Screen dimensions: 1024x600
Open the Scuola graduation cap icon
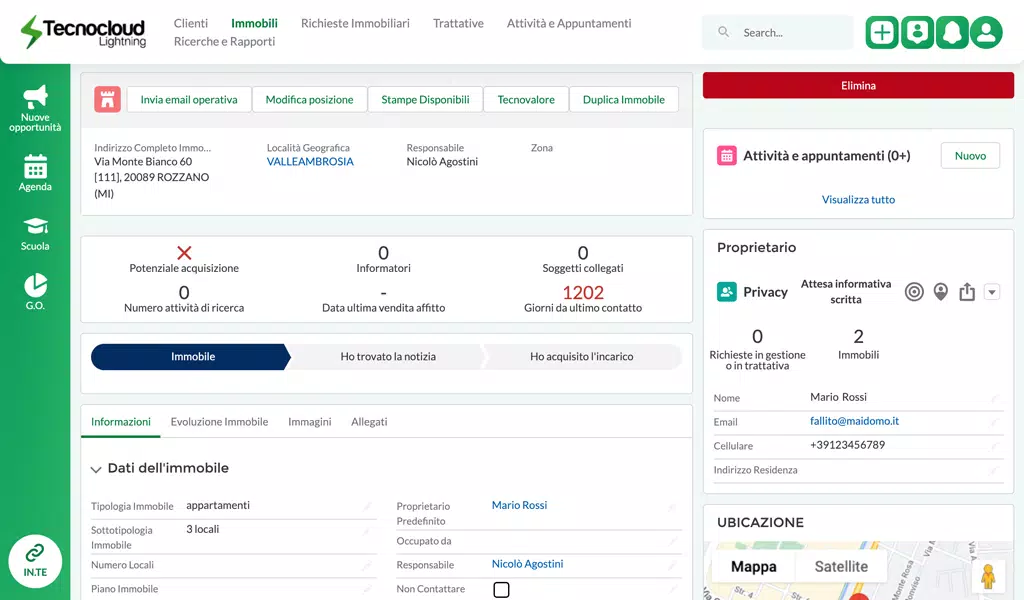(x=35, y=226)
